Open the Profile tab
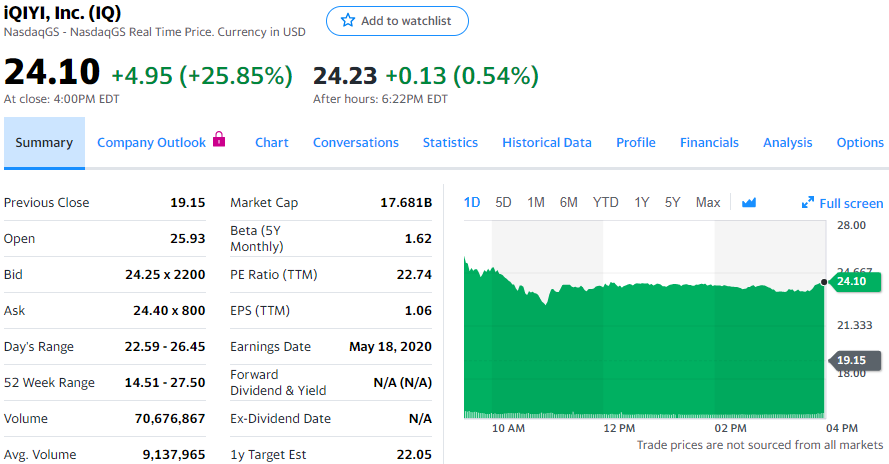Image resolution: width=889 pixels, height=464 pixels. [636, 142]
